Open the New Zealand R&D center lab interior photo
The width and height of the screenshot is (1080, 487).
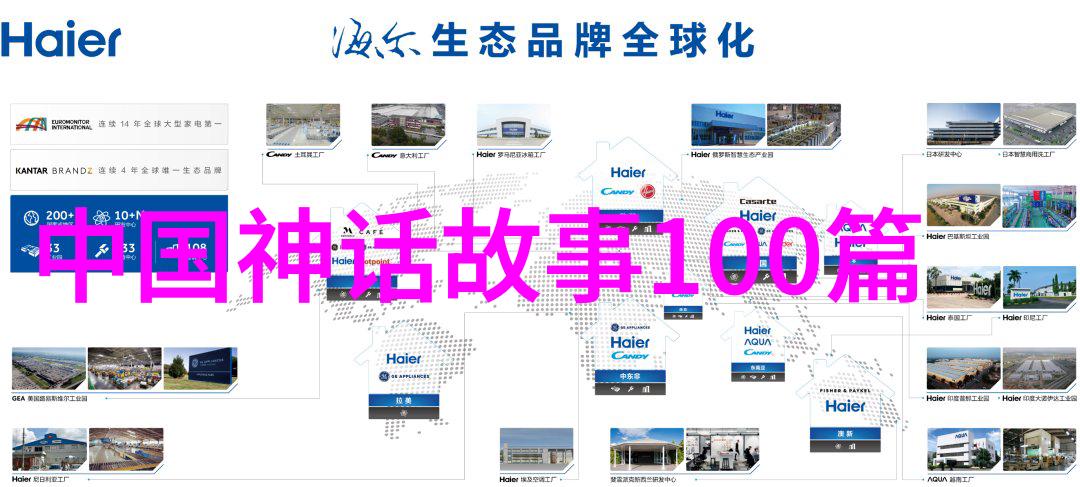[723, 449]
